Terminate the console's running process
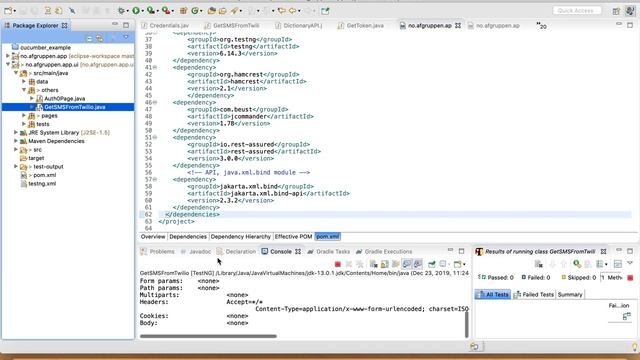 point(338,264)
